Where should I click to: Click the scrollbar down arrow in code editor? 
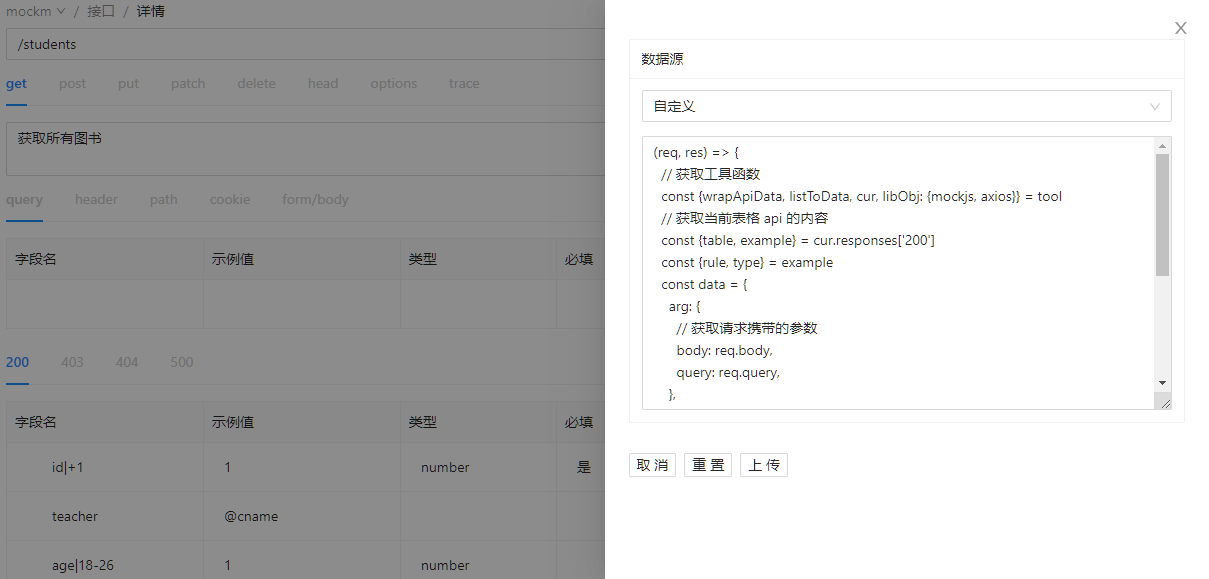click(1162, 382)
